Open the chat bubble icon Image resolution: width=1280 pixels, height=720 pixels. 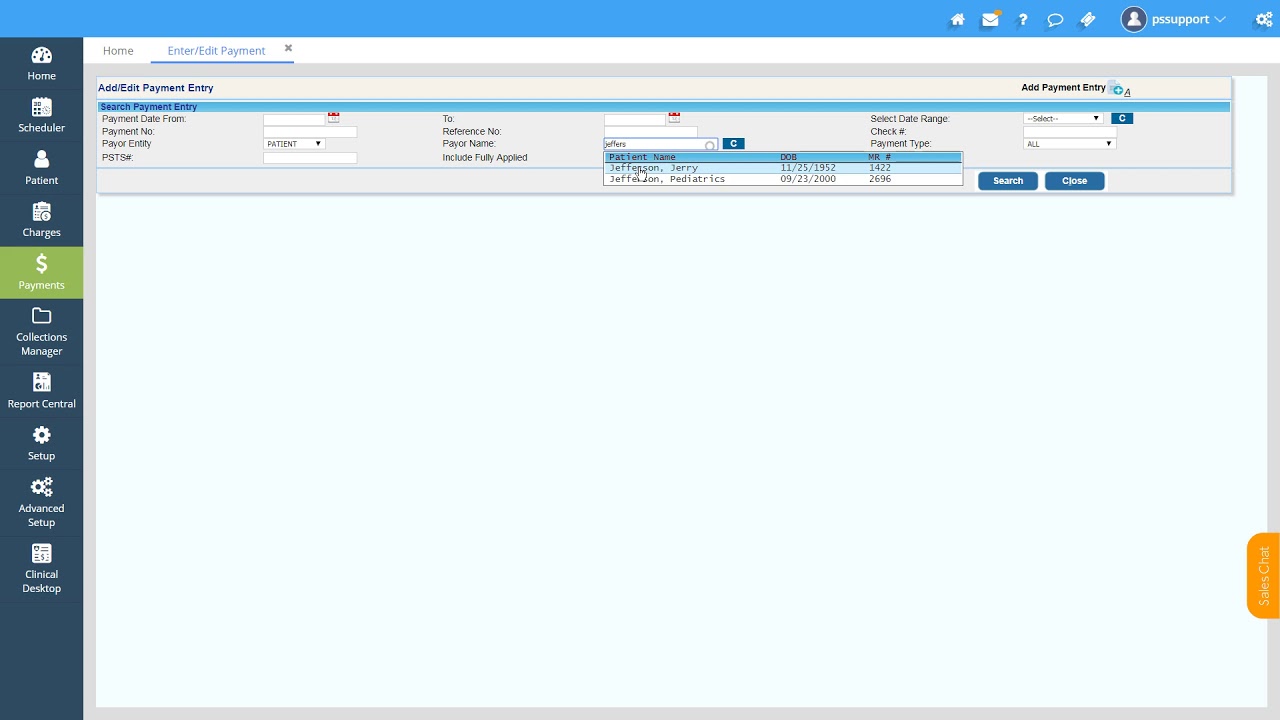pos(1055,19)
